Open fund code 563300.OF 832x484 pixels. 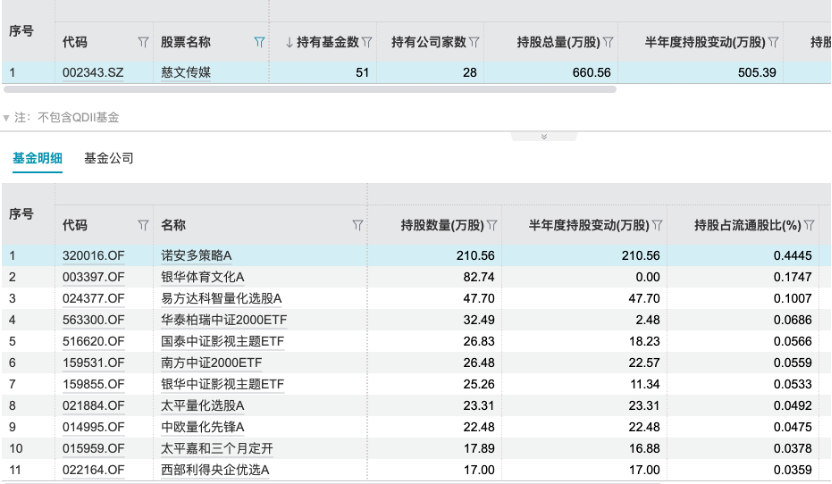click(93, 319)
